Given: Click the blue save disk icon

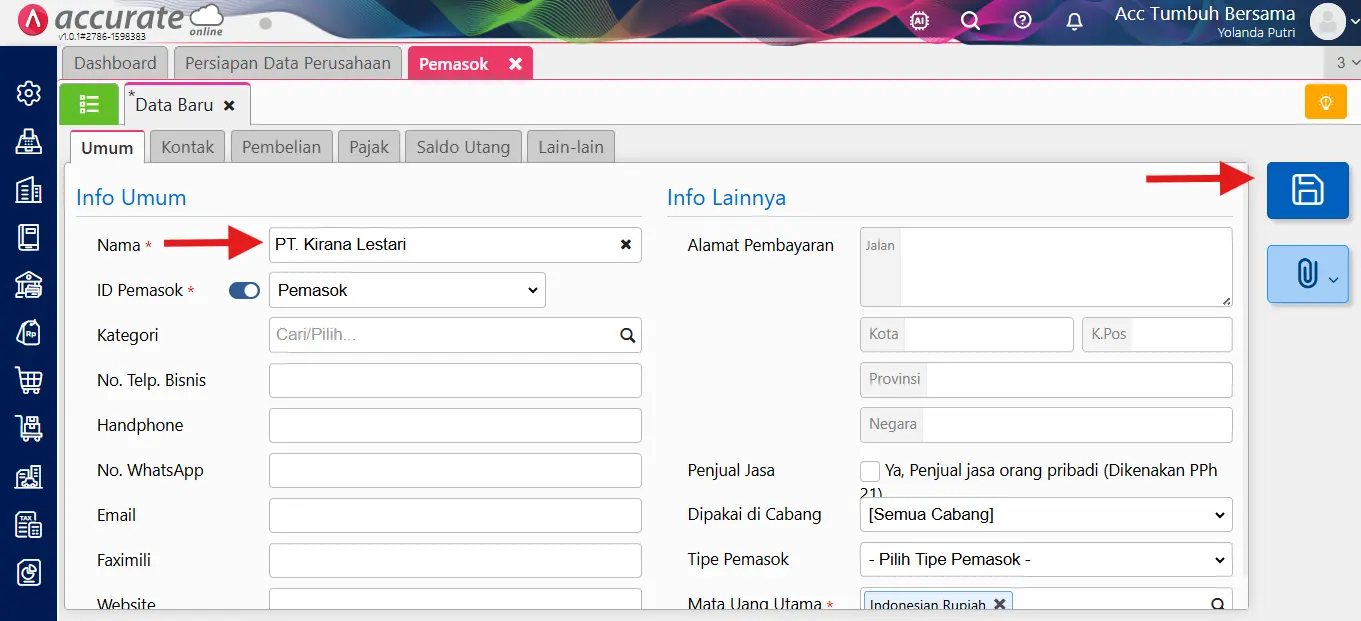Looking at the screenshot, I should pyautogui.click(x=1307, y=190).
